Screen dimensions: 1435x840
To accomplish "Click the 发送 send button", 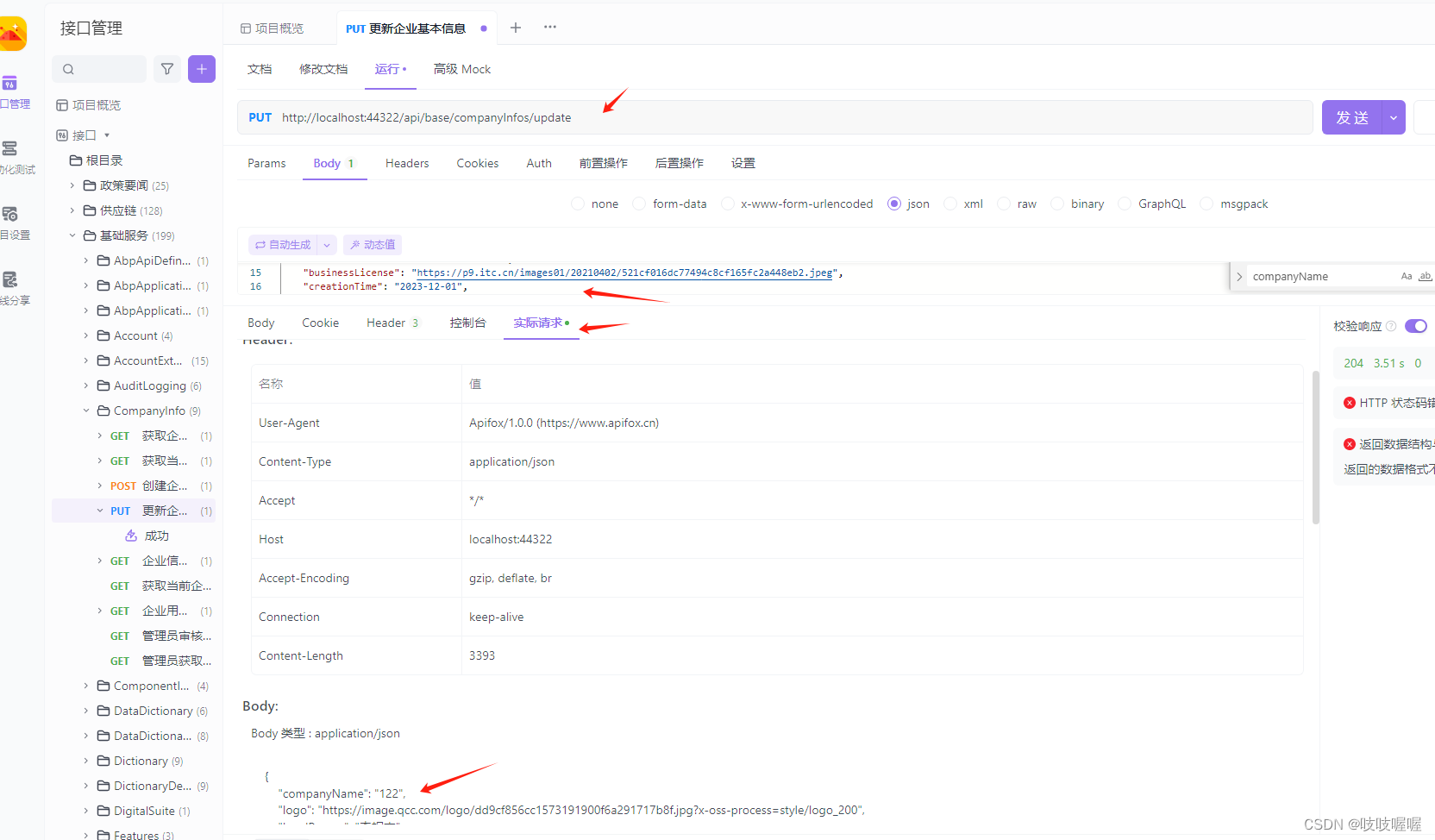I will pyautogui.click(x=1352, y=117).
